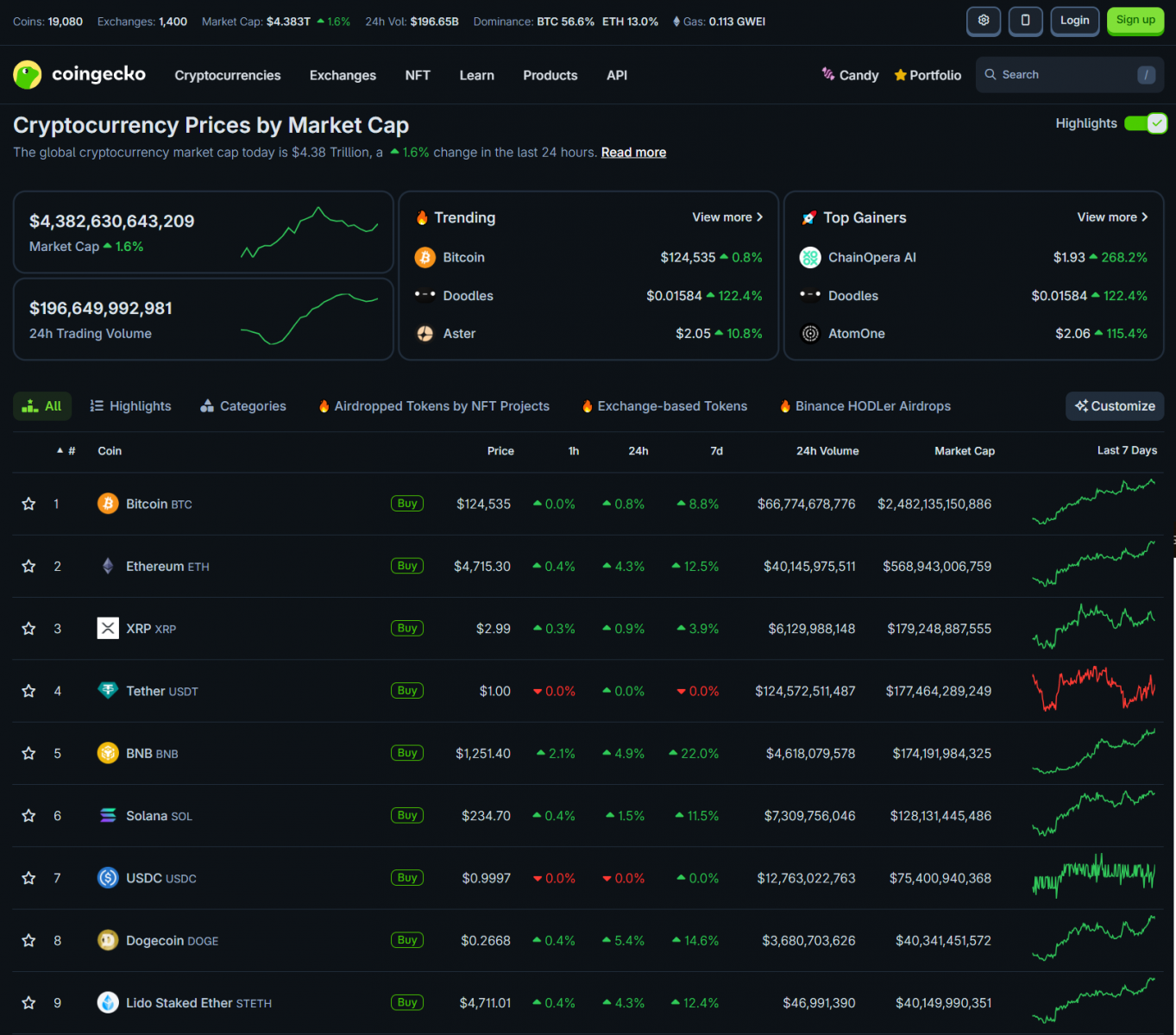
Task: Click the CoinGecko logo
Action: coord(79,75)
